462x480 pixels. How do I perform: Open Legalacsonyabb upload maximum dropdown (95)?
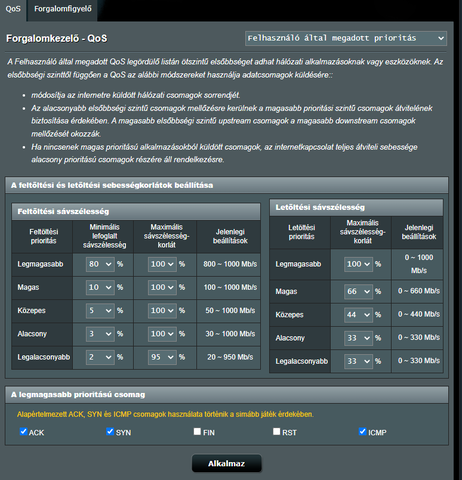coord(162,357)
